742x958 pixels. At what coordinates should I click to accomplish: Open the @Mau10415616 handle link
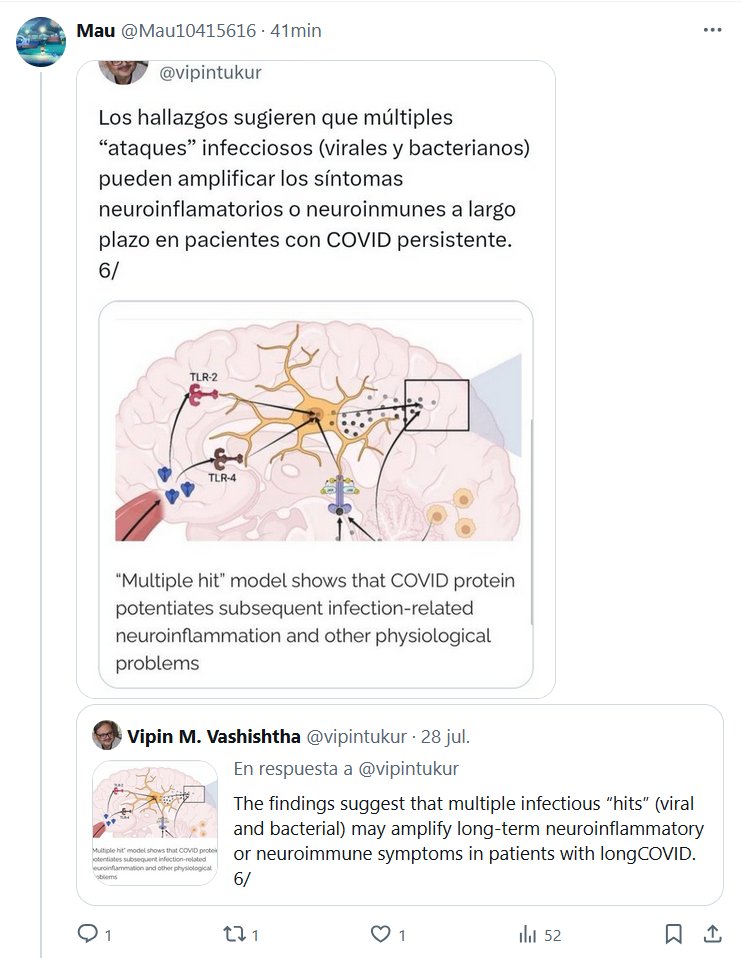pos(187,30)
